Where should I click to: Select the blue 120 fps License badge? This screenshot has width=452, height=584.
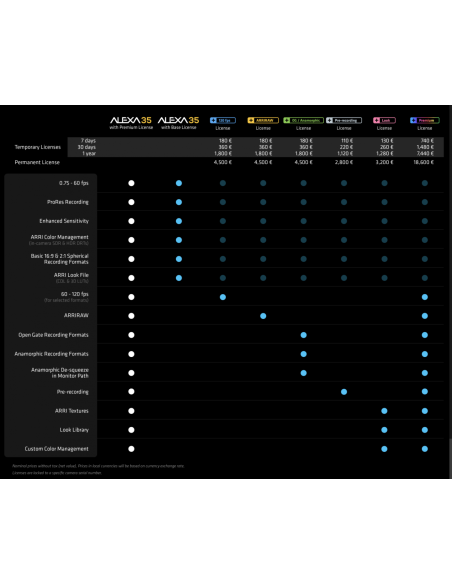[223, 120]
